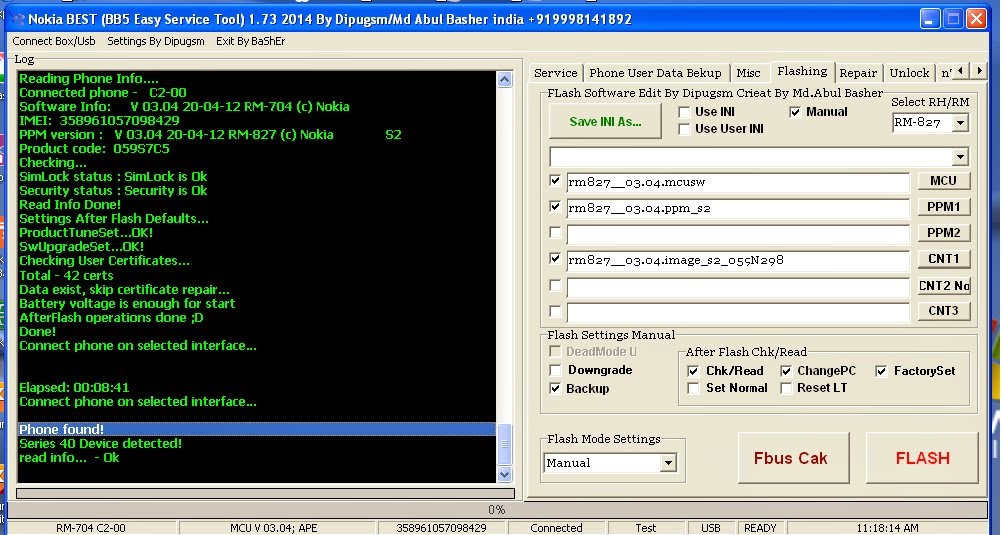Click the 'Series 40 Device detected!' log line
1002x535 pixels.
(100, 444)
